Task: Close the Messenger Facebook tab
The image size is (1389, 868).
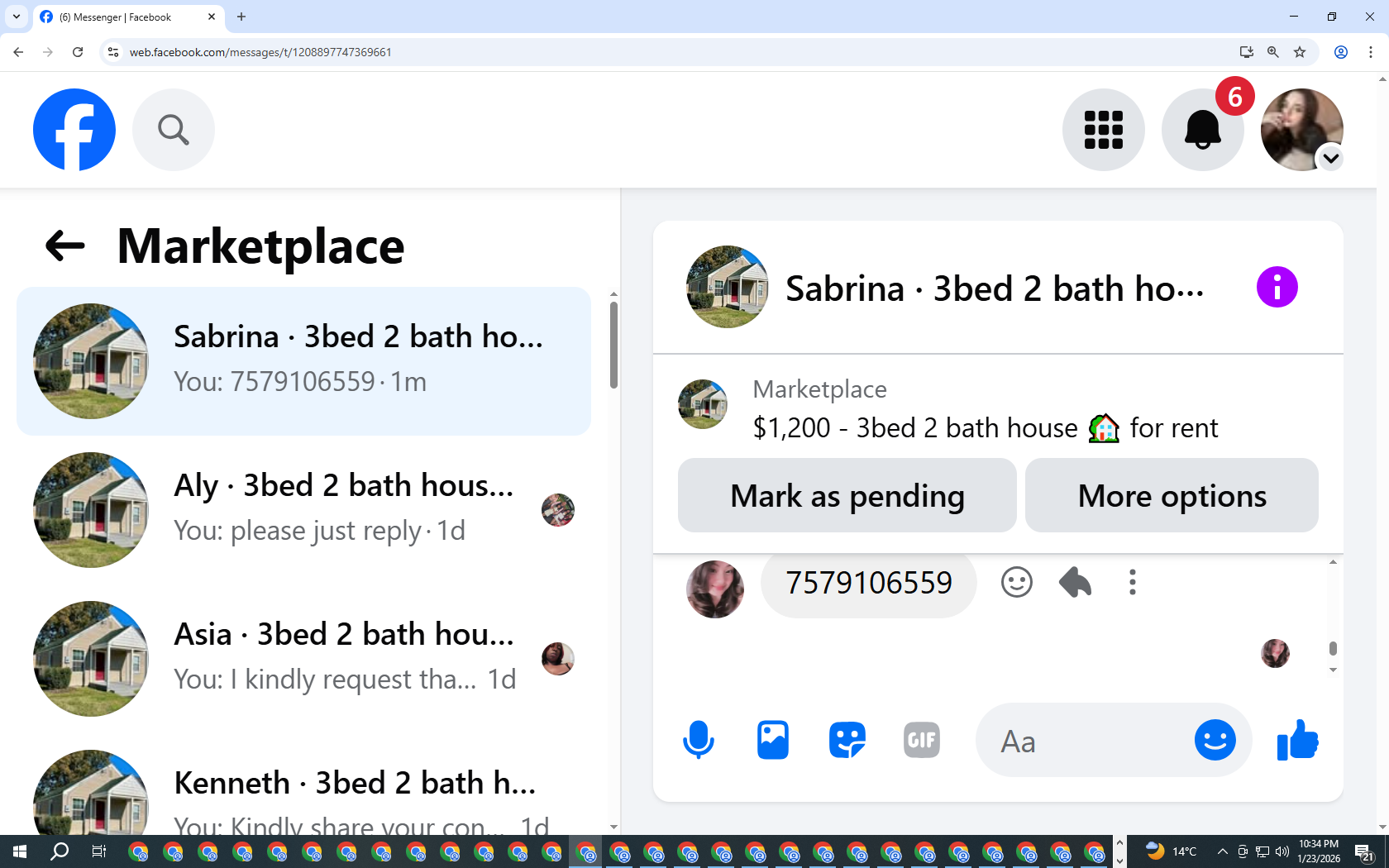Action: pyautogui.click(x=212, y=17)
